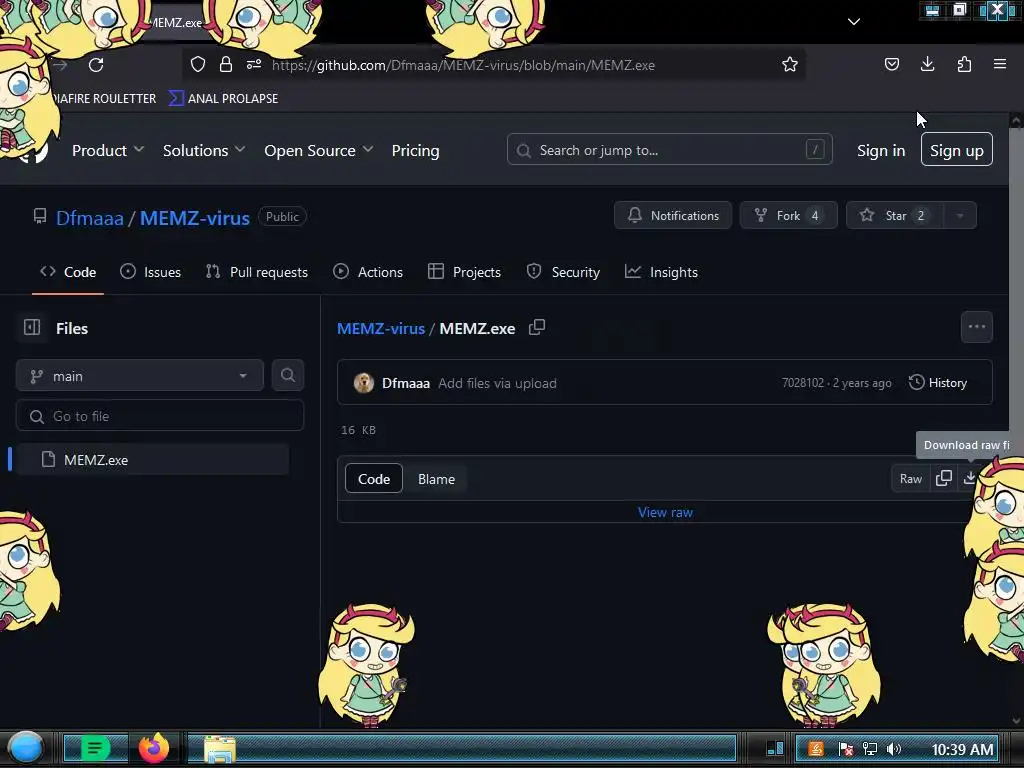The image size is (1024, 768).
Task: Click the List all tabs chevron
Action: 854,22
